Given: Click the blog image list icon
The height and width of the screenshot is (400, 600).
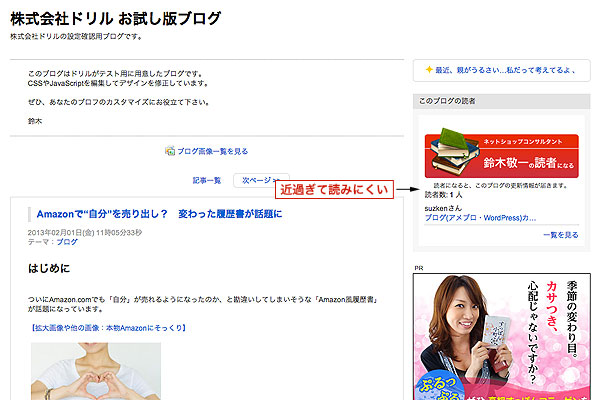Looking at the screenshot, I should (x=170, y=151).
